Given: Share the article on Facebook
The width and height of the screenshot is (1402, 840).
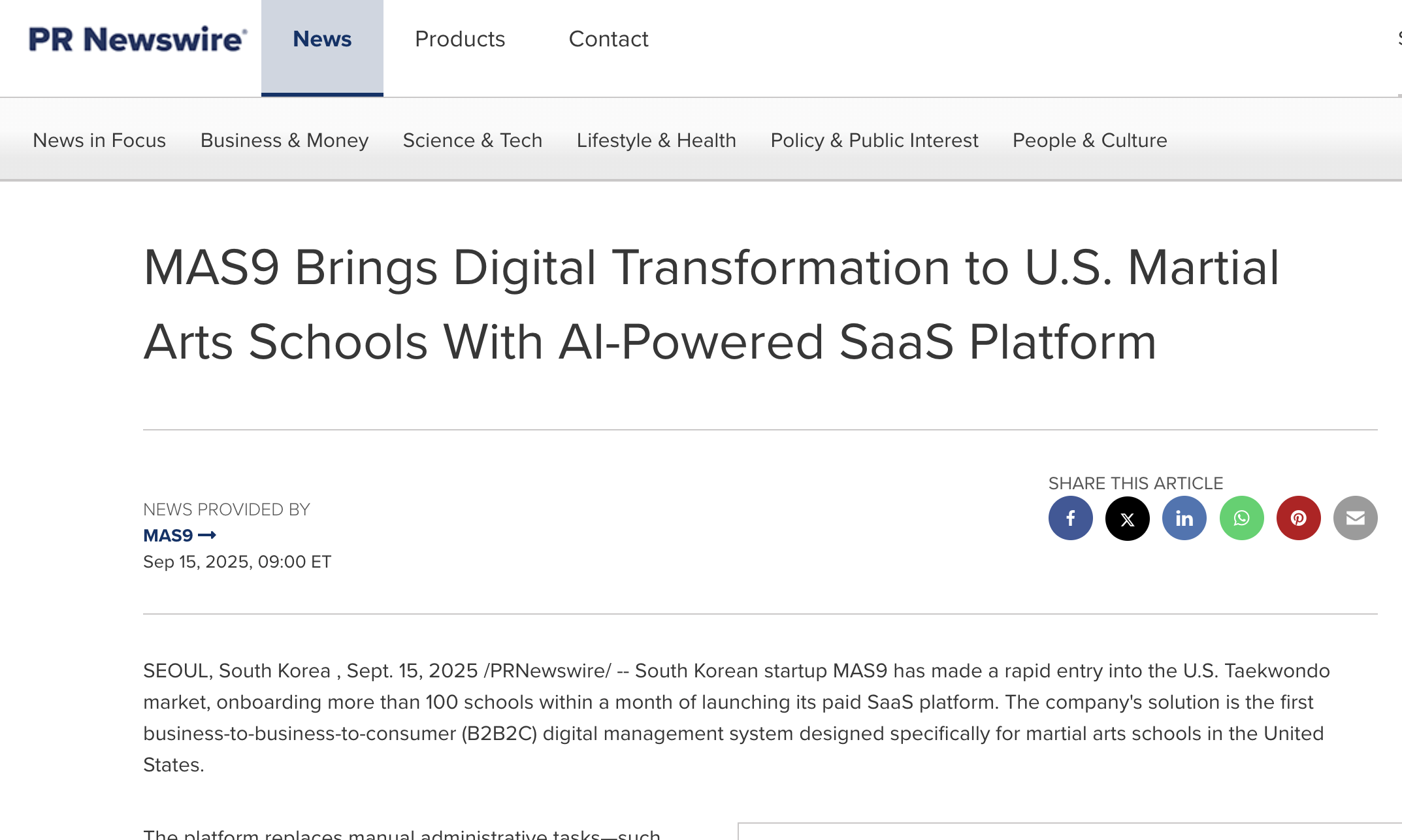Looking at the screenshot, I should pyautogui.click(x=1070, y=518).
